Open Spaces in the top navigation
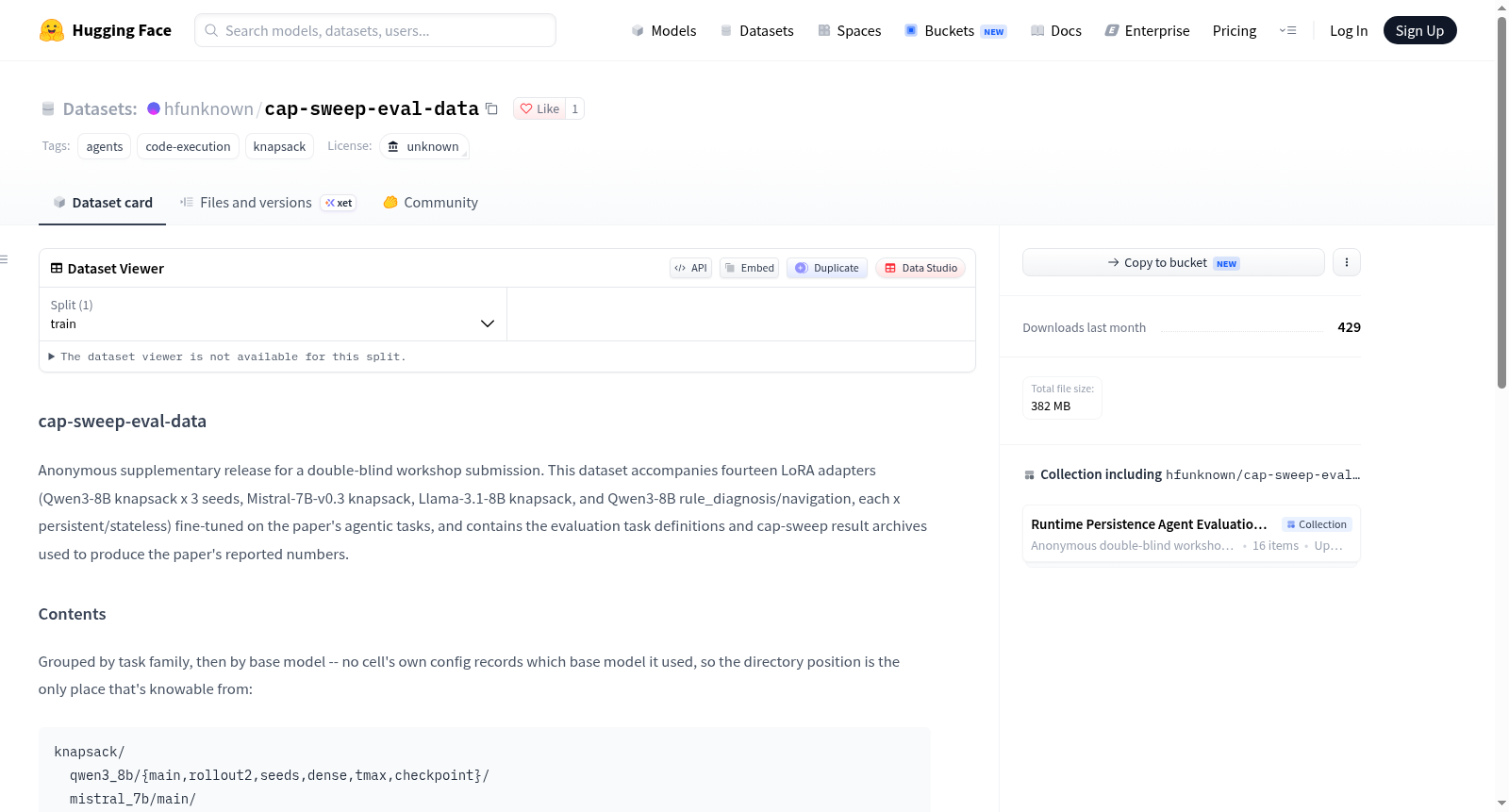Image resolution: width=1509 pixels, height=812 pixels. pos(850,30)
